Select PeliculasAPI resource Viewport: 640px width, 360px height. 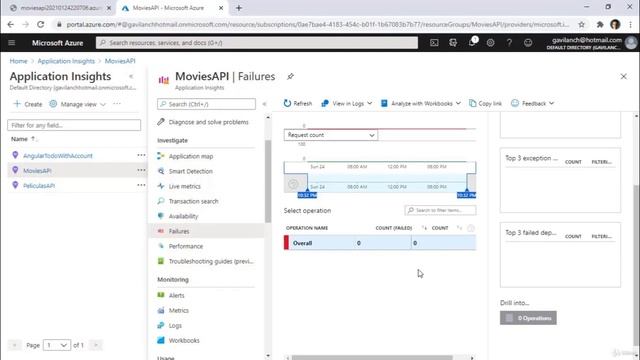[39, 186]
